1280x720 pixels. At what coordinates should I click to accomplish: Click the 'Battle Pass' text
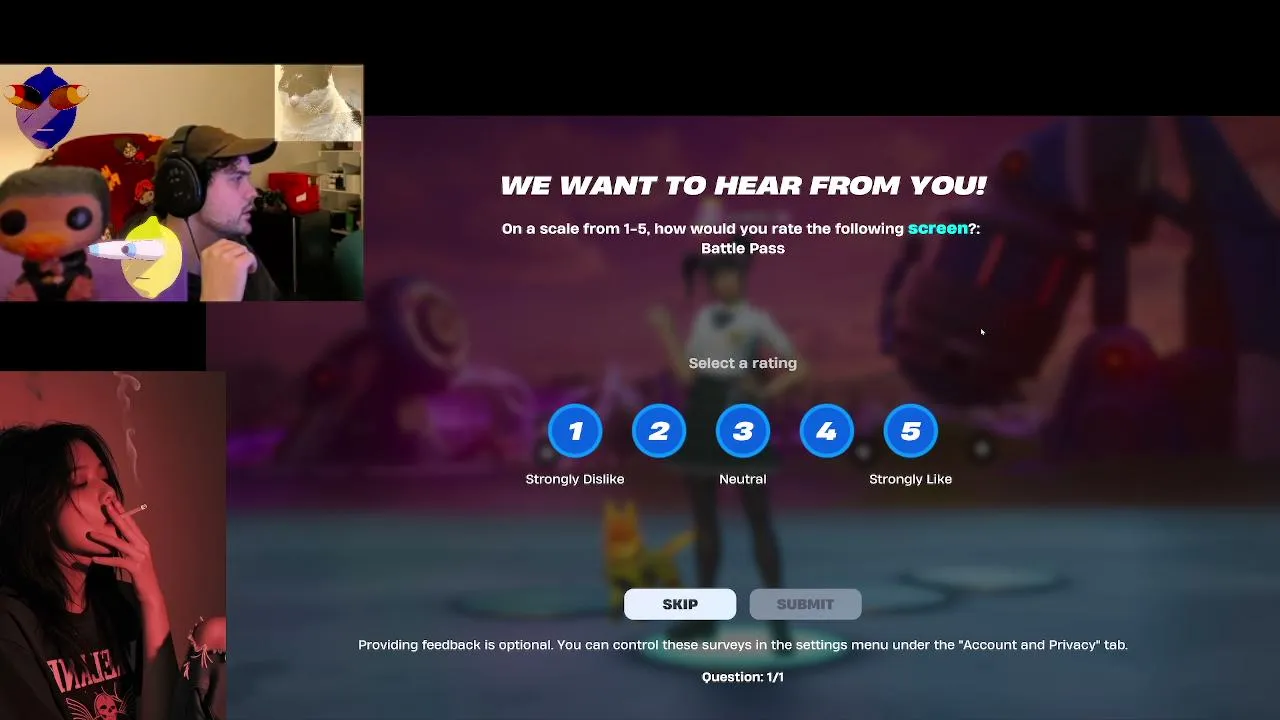click(743, 248)
